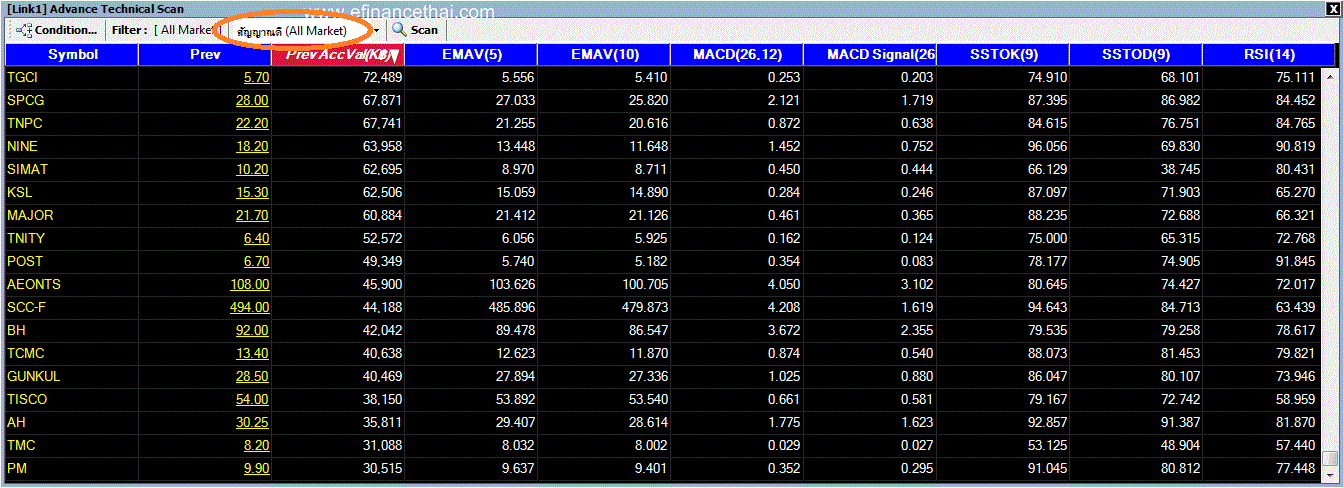This screenshot has height=488, width=1344.
Task: Select the GUNKUL symbol
Action: 34,376
